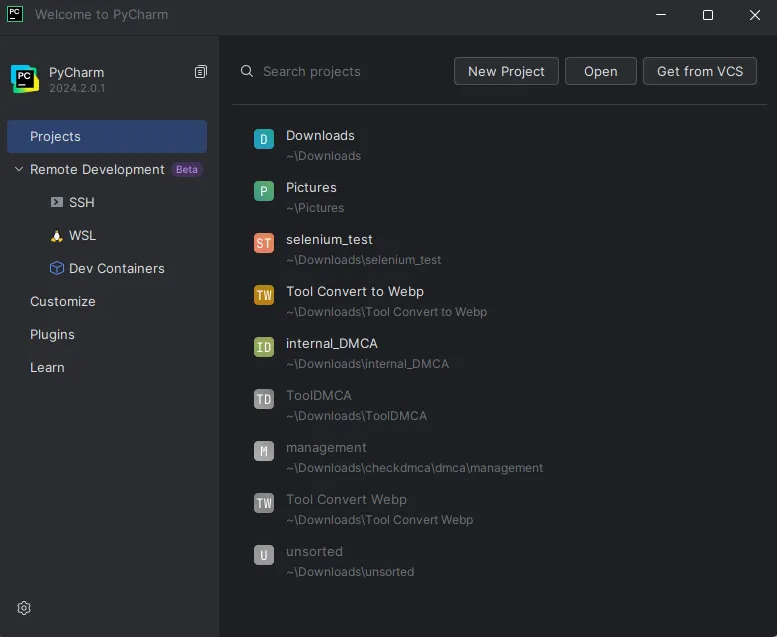The height and width of the screenshot is (637, 777).
Task: Click the path ~\Downloads\selenium_test
Action: pos(363,260)
